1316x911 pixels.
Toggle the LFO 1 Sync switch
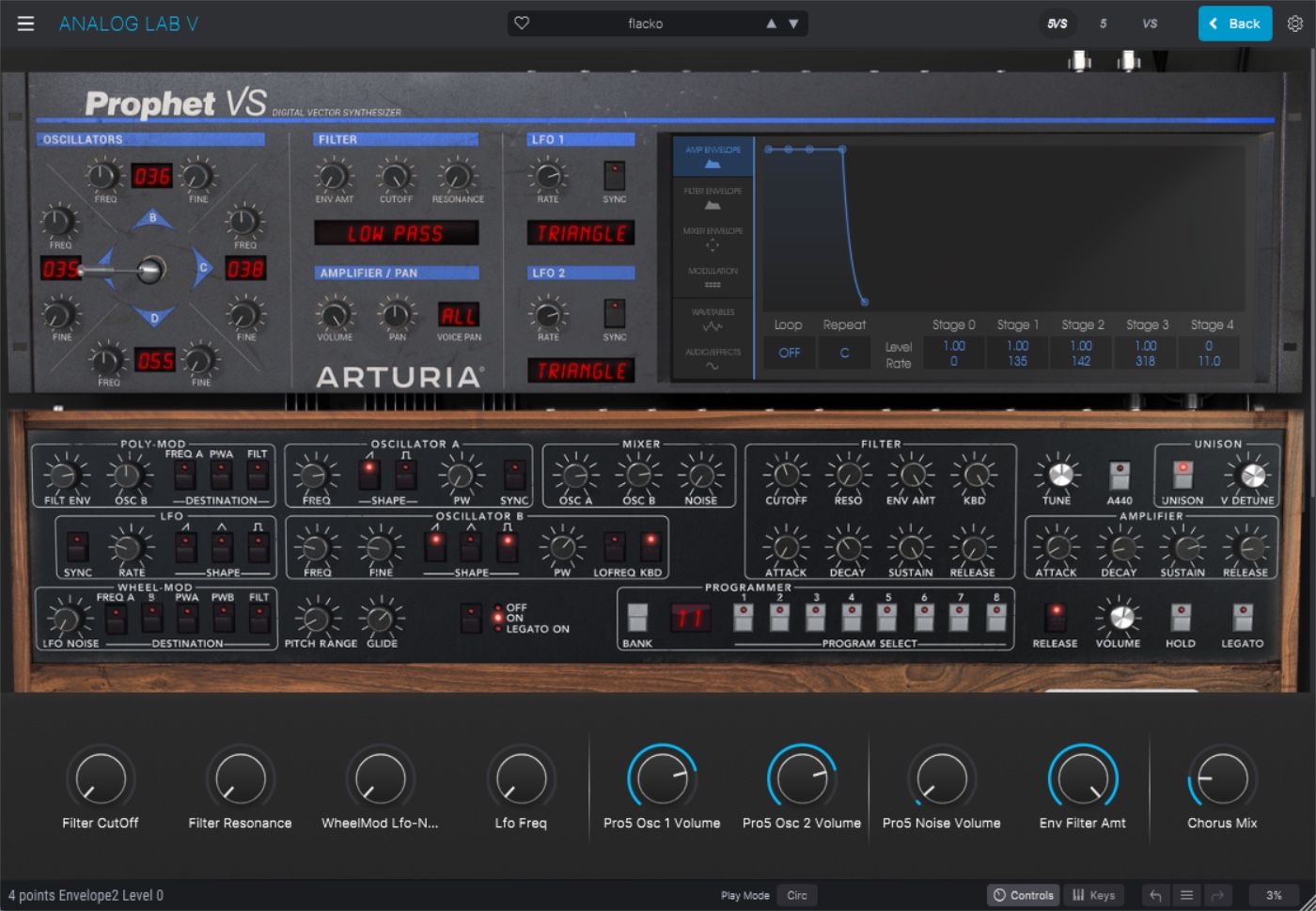coord(614,175)
